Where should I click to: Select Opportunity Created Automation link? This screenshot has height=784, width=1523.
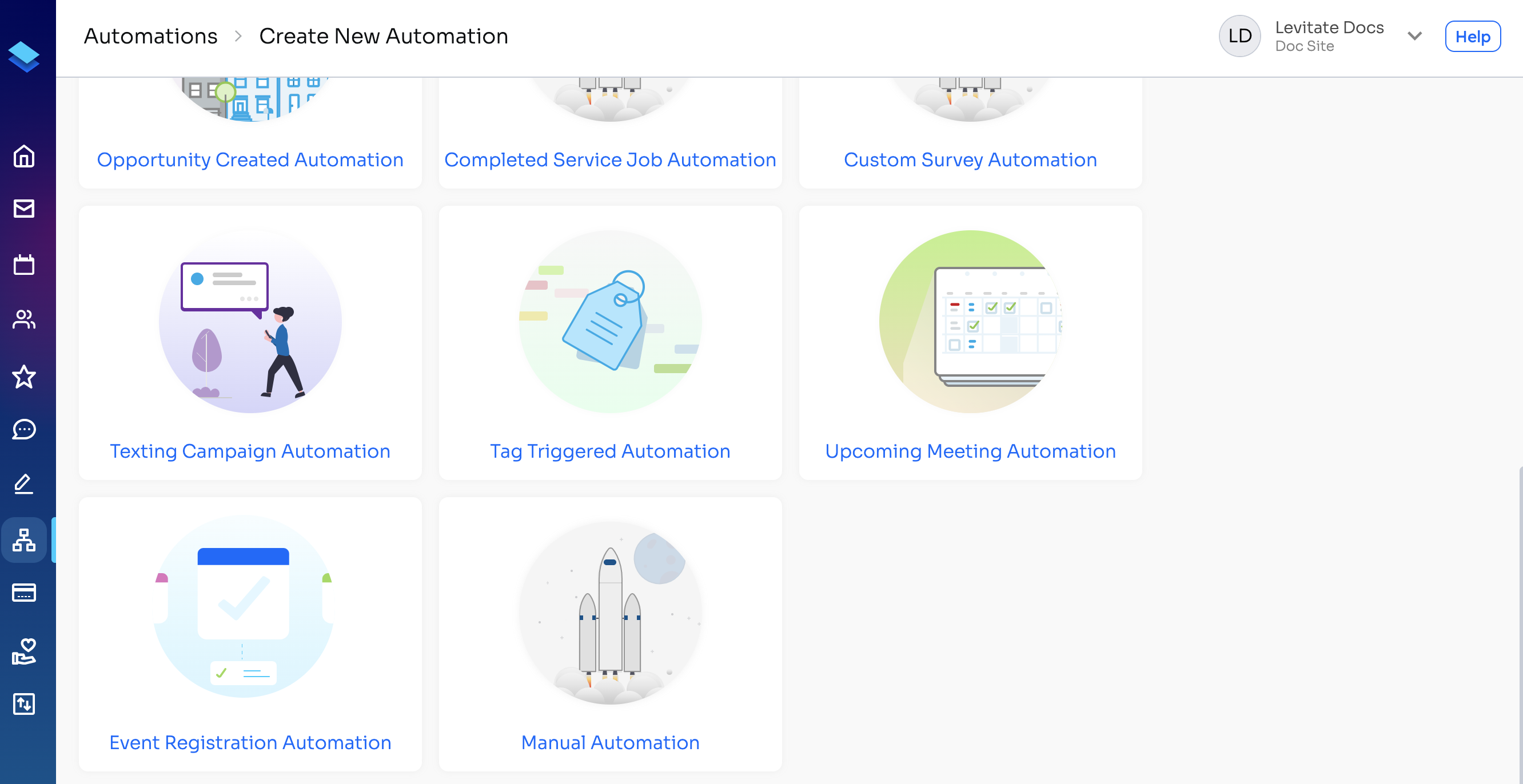[250, 159]
